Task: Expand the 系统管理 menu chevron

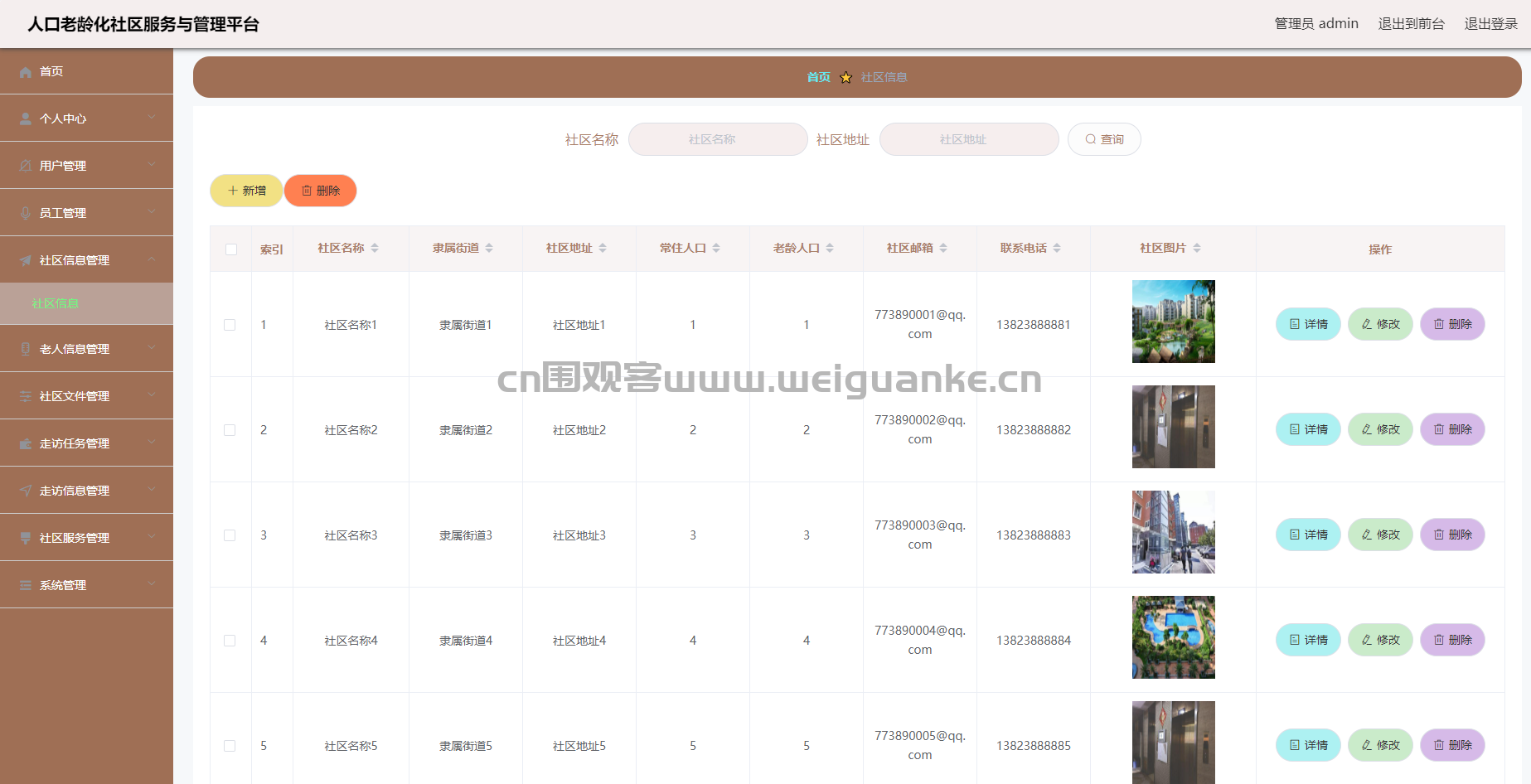Action: click(x=152, y=584)
